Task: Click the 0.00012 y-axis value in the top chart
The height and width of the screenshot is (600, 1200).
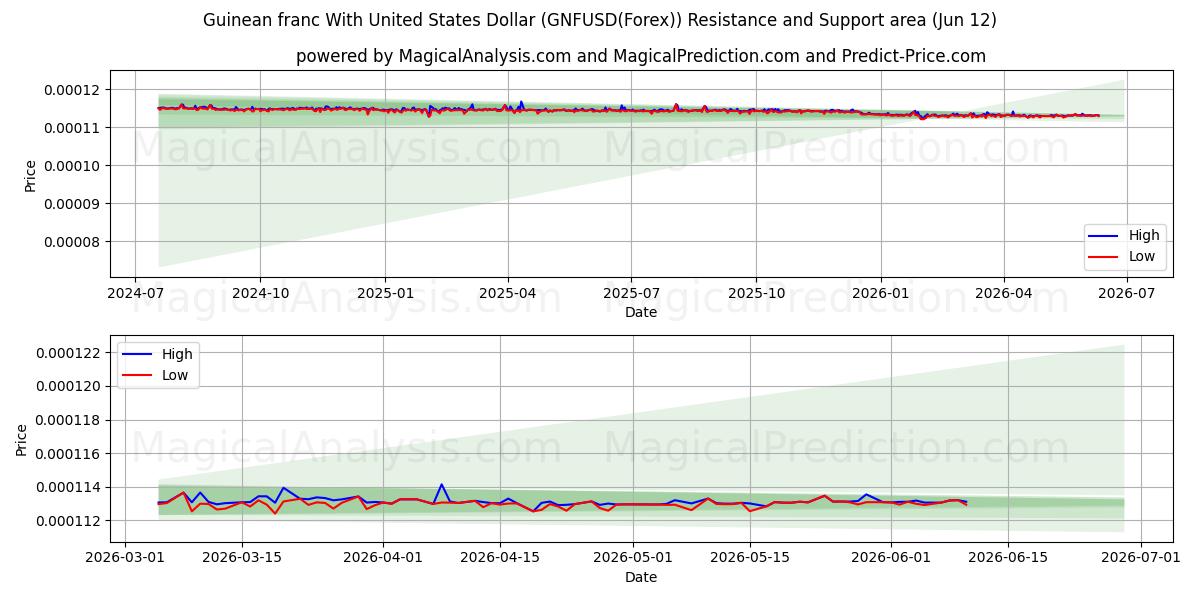Action: click(72, 90)
